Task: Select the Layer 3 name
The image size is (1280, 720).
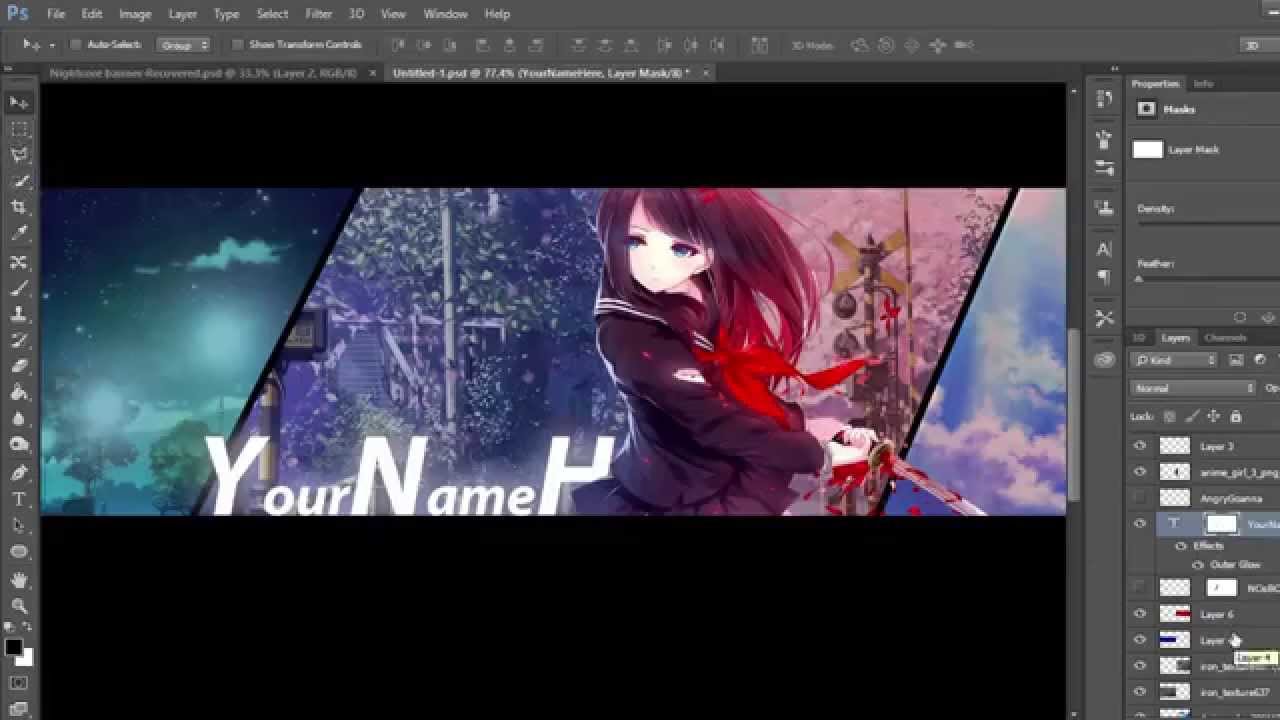Action: click(x=1217, y=446)
